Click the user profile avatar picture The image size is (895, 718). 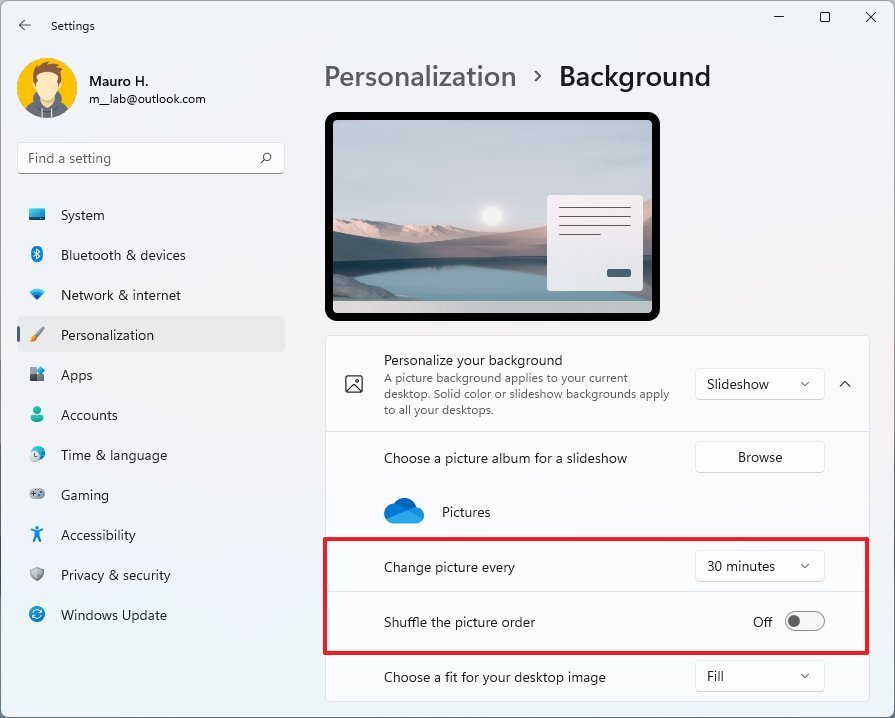[47, 88]
